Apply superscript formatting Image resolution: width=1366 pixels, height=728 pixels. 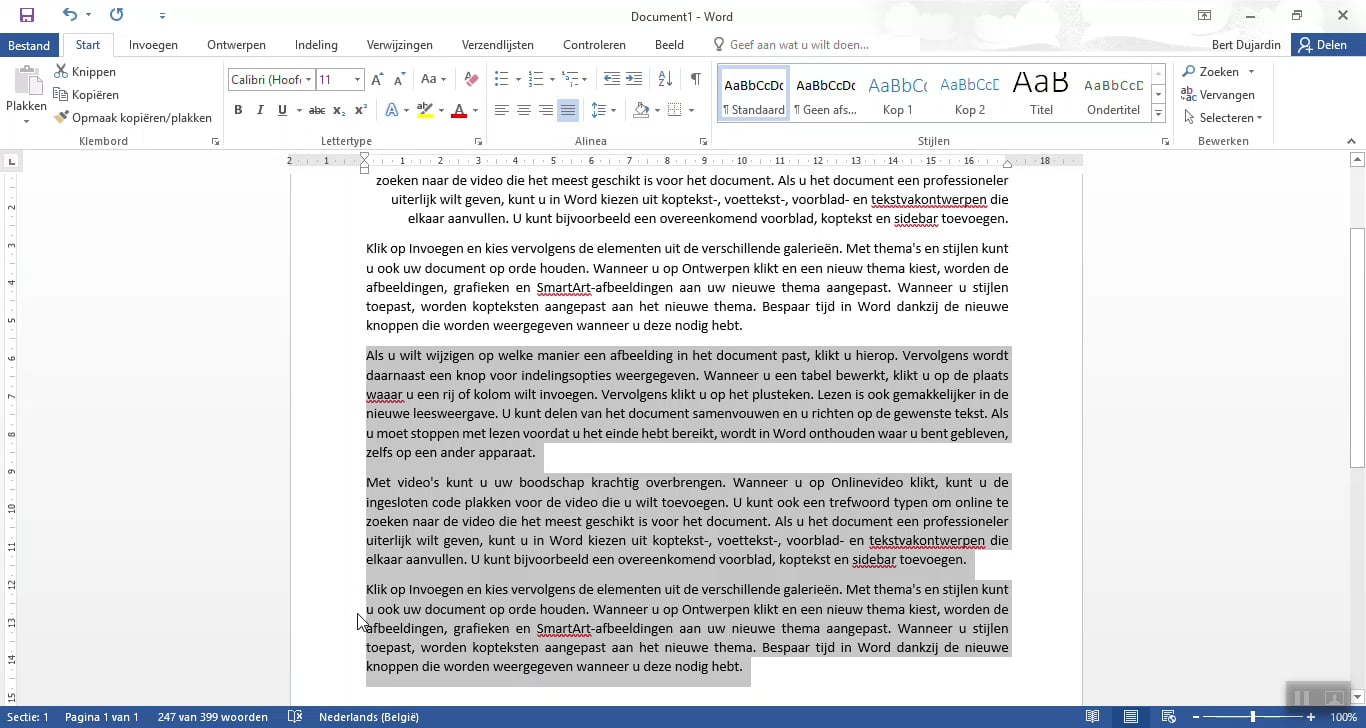(x=361, y=110)
